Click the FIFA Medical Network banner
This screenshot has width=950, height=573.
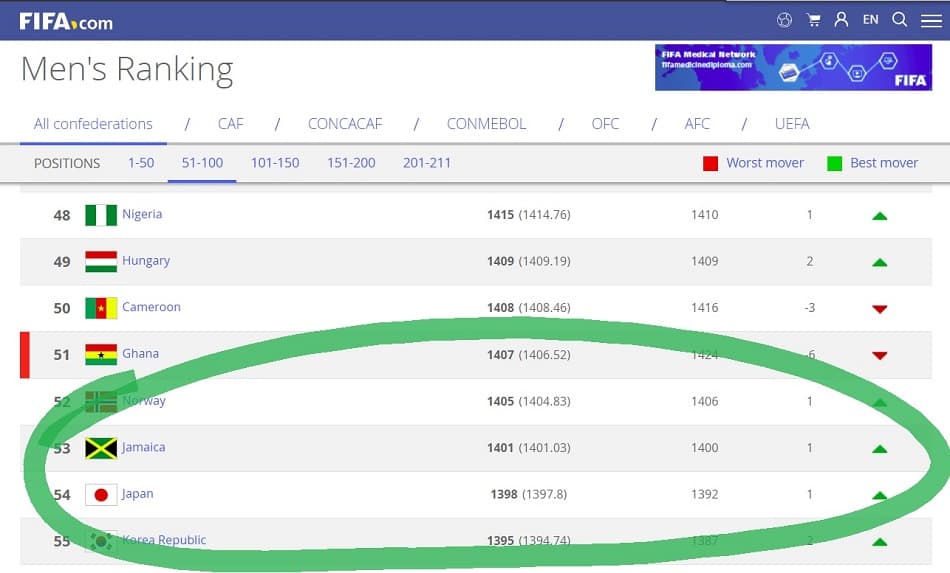coord(793,67)
